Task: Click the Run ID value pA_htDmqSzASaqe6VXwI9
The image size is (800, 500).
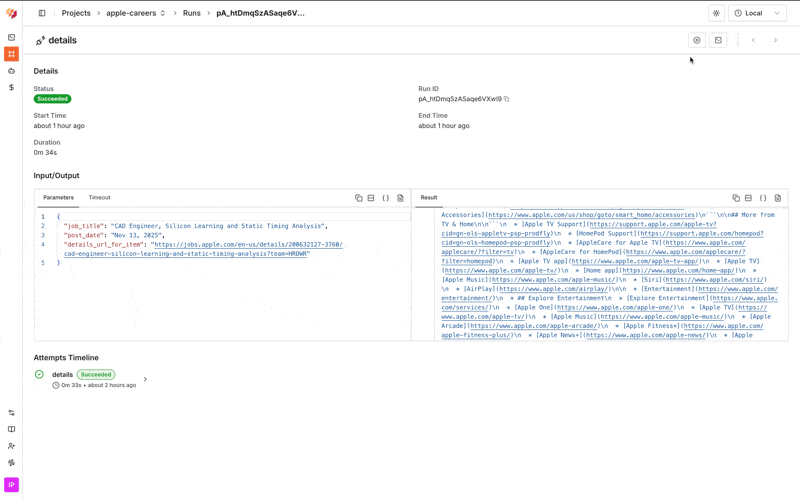Action: click(460, 99)
